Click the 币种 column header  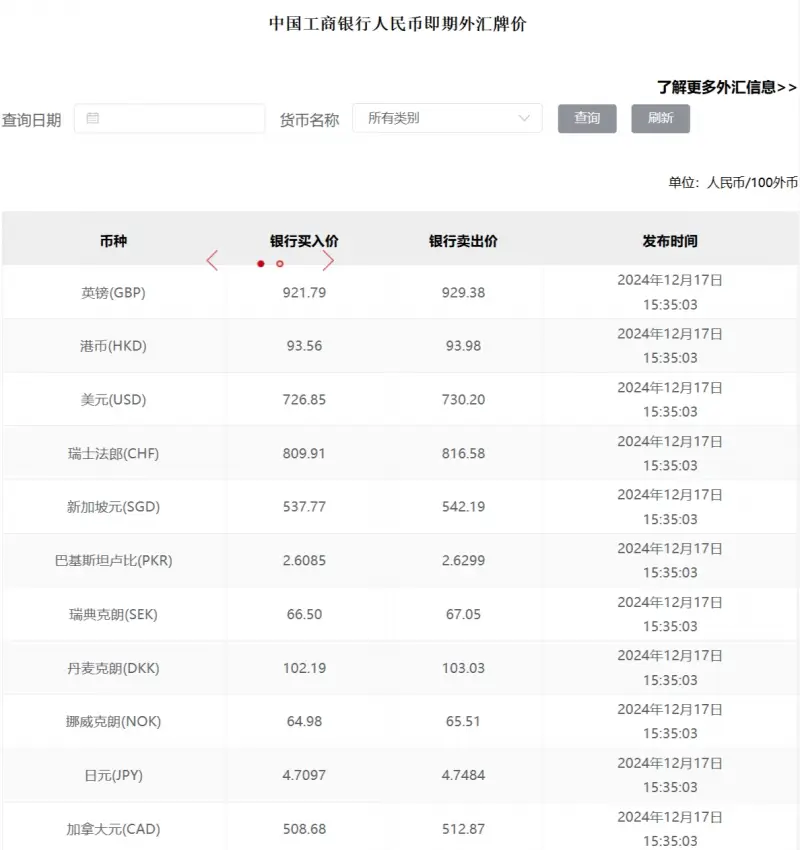pyautogui.click(x=113, y=241)
